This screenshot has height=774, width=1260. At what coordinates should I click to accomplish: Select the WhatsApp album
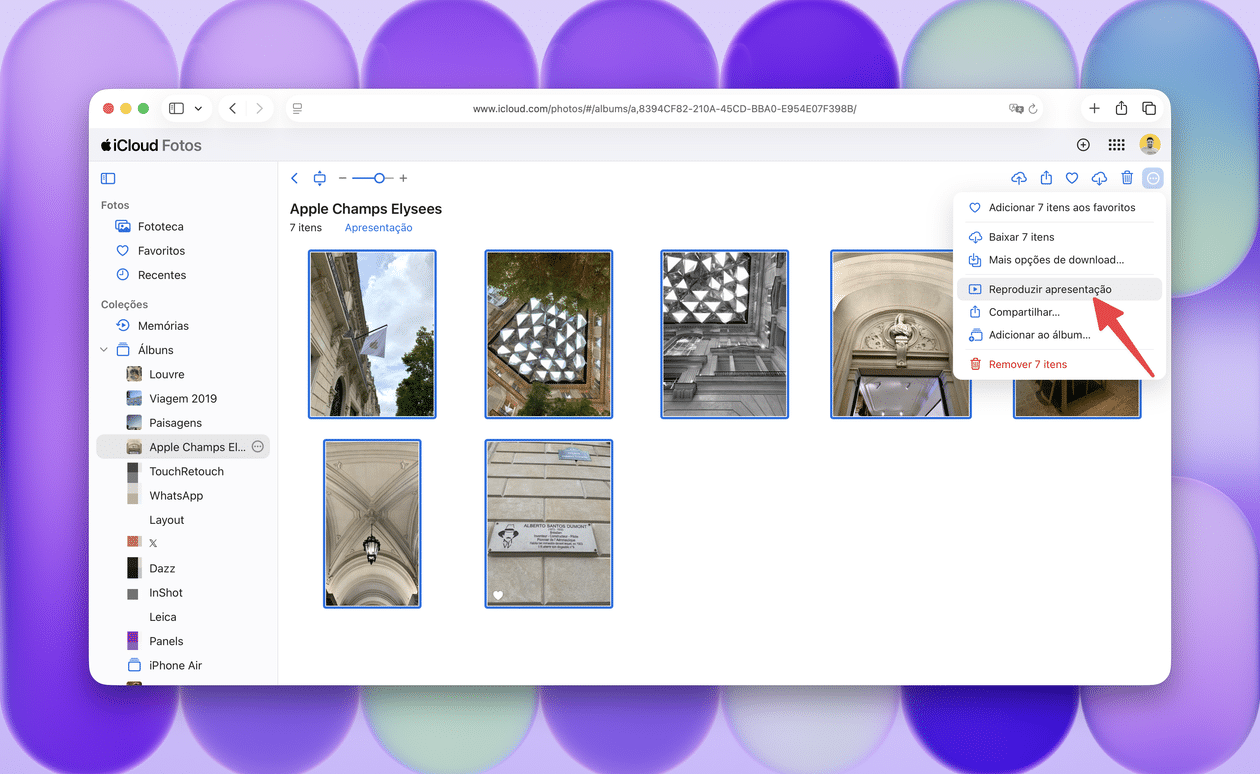pos(184,496)
